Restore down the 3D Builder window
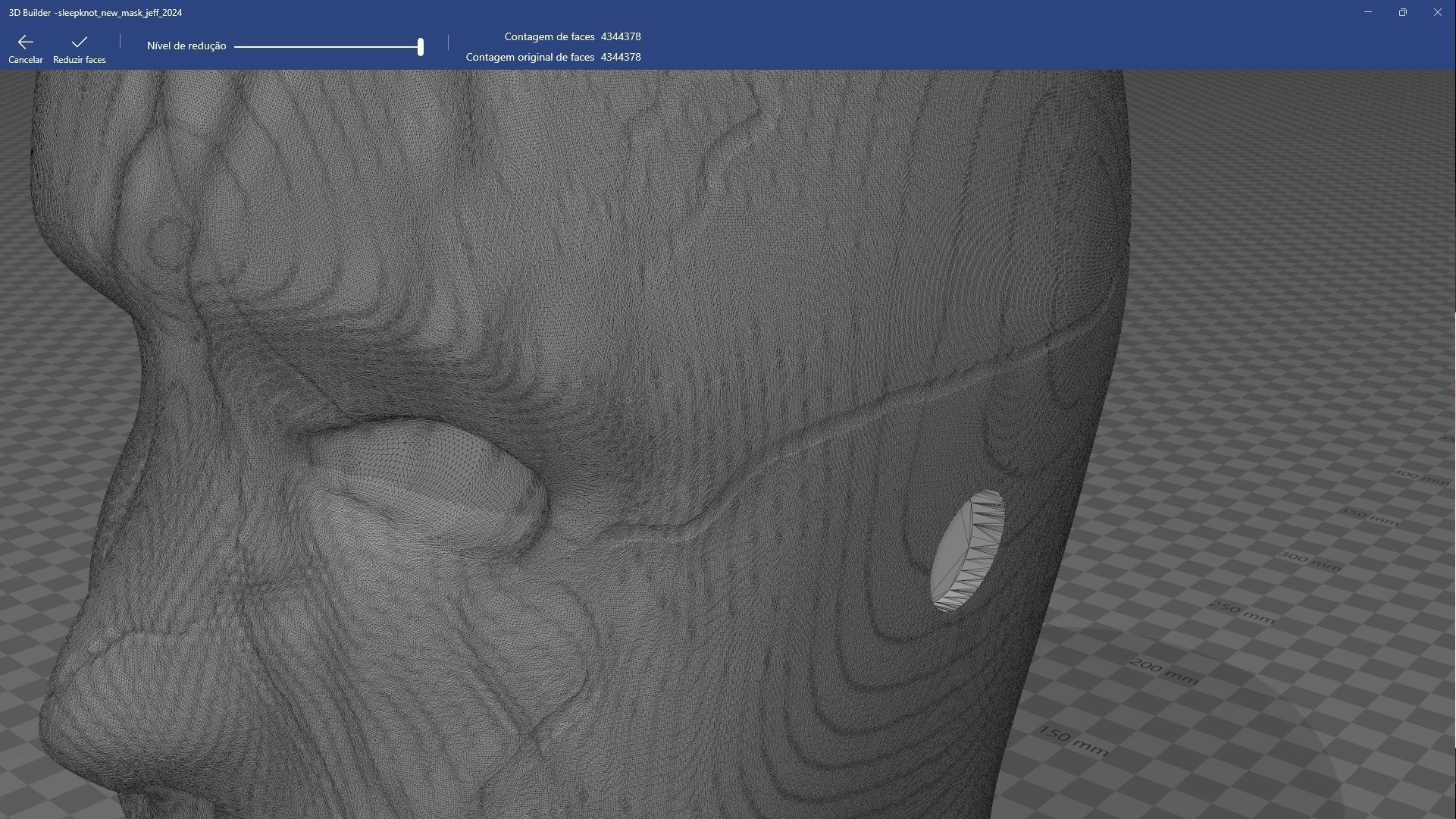Image resolution: width=1456 pixels, height=819 pixels. tap(1402, 12)
